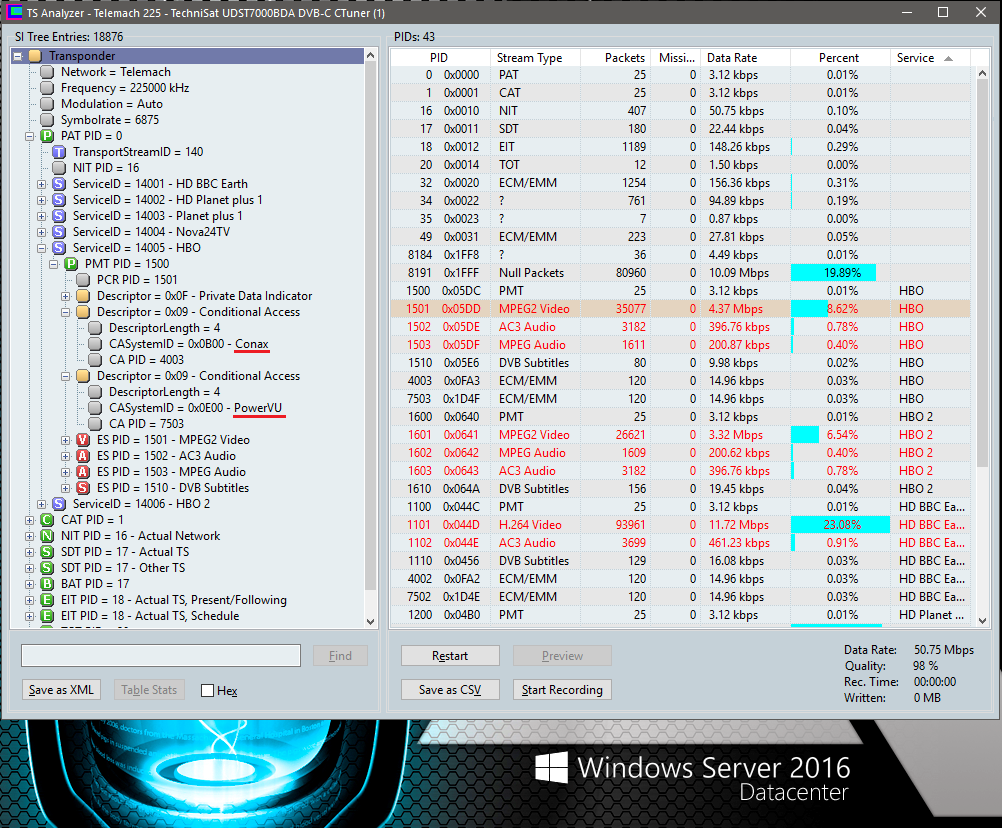Viewport: 1002px width, 828px height.
Task: Click the green S icon for SDT PID 17 Actual TS
Action: pos(47,551)
